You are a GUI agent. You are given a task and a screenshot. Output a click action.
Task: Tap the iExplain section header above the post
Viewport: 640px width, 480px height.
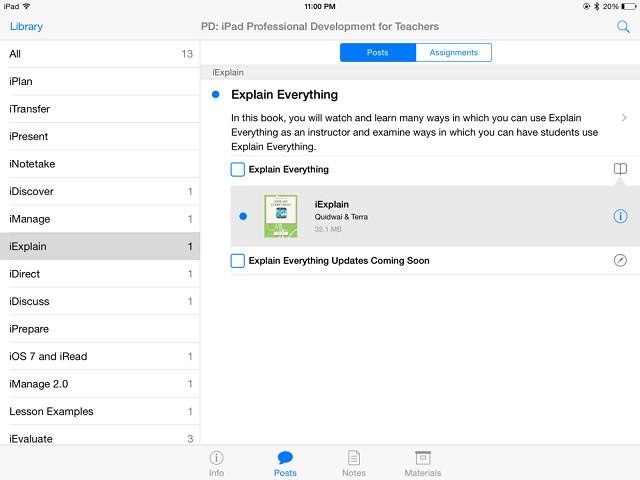228,72
